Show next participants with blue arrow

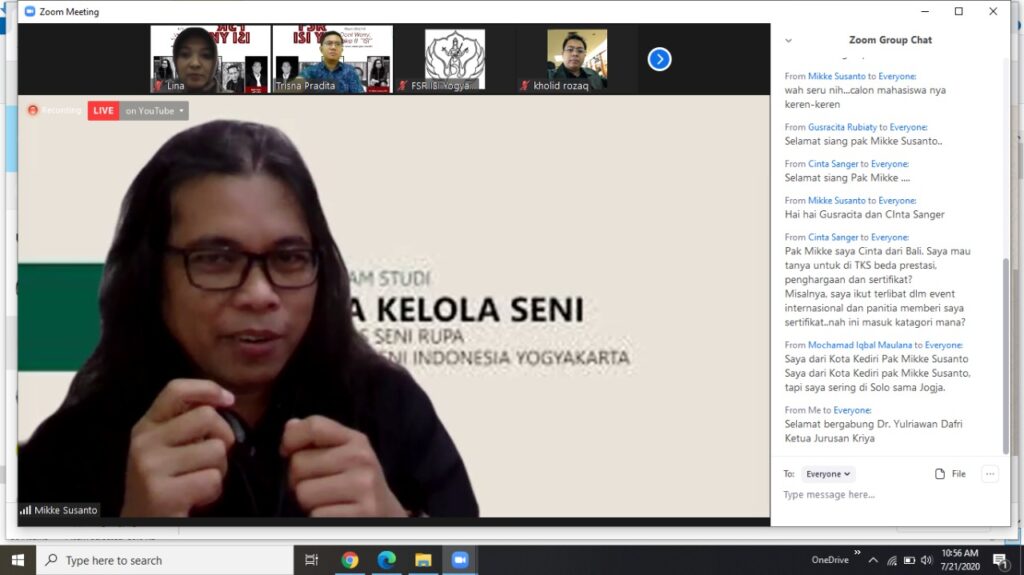pyautogui.click(x=660, y=59)
